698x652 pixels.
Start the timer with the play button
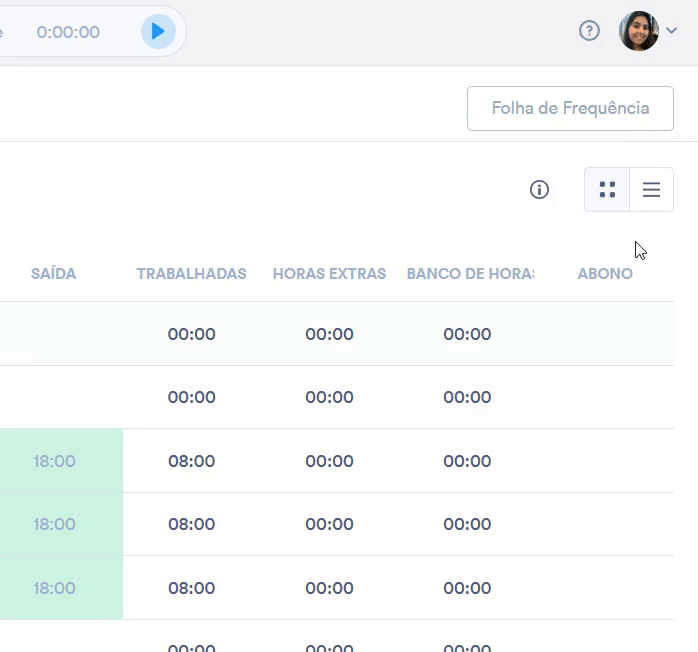[x=157, y=31]
